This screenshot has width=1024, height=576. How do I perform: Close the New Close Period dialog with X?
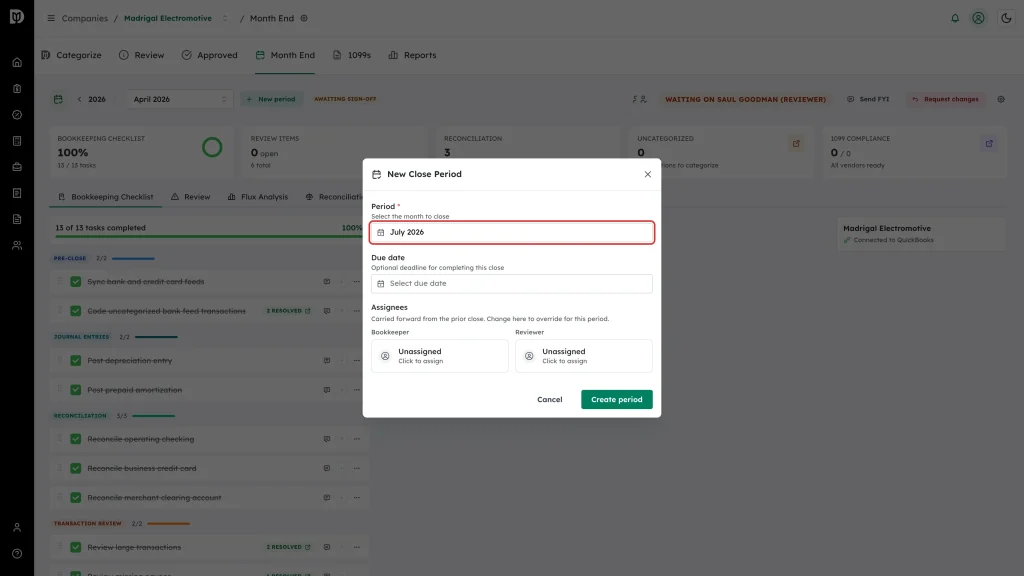point(648,174)
